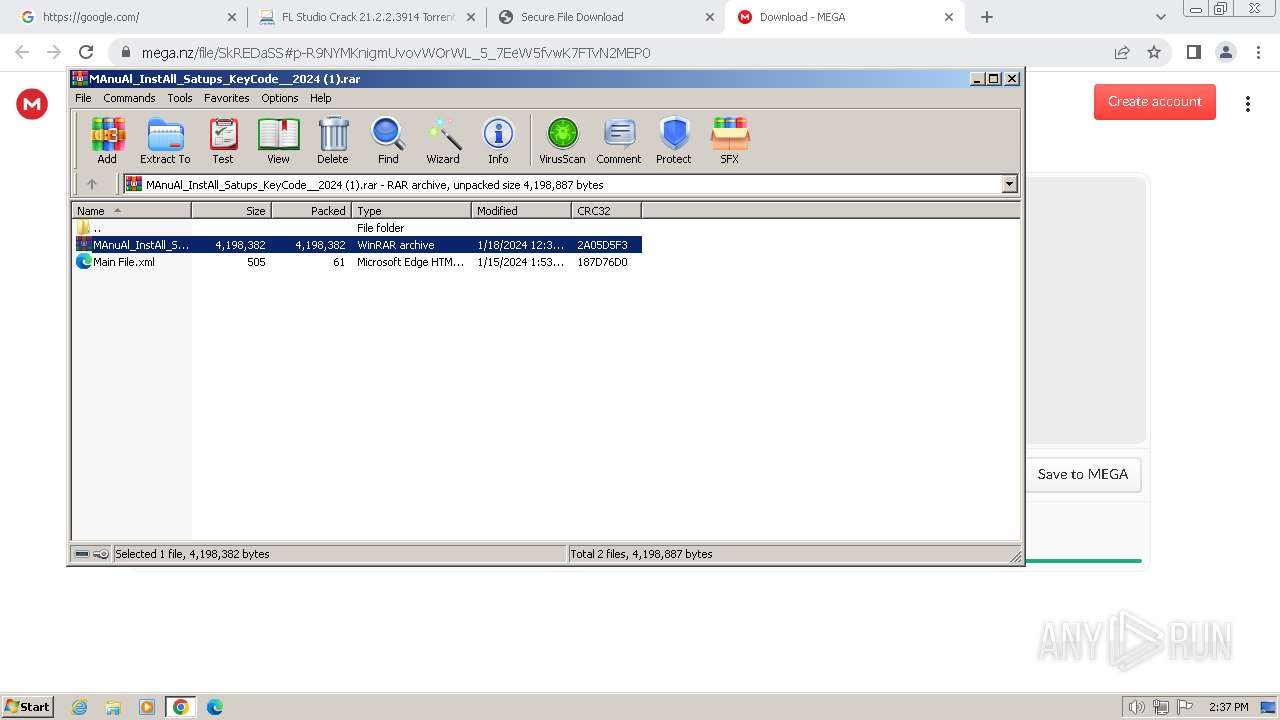The height and width of the screenshot is (720, 1280).
Task: Run VirusScan on archive
Action: (x=562, y=140)
